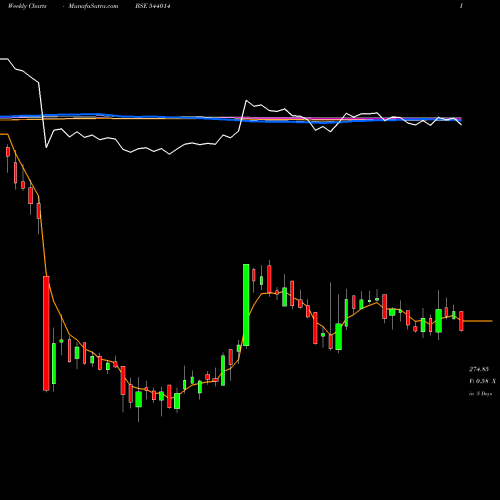
Task: Click the 'MunafaSutra.com' label
Action: tap(93, 6)
